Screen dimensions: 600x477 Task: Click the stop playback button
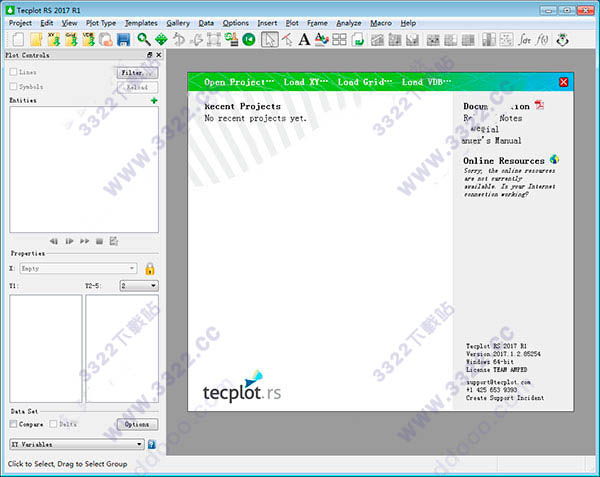[99, 241]
